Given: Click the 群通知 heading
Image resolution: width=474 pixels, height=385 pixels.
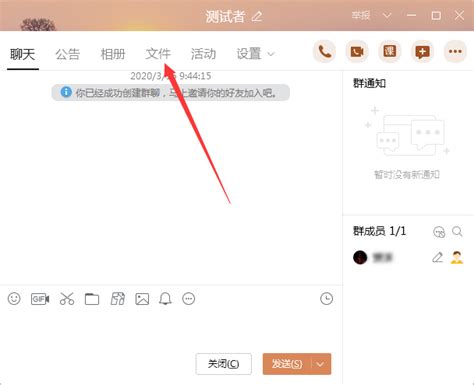Looking at the screenshot, I should click(x=369, y=83).
